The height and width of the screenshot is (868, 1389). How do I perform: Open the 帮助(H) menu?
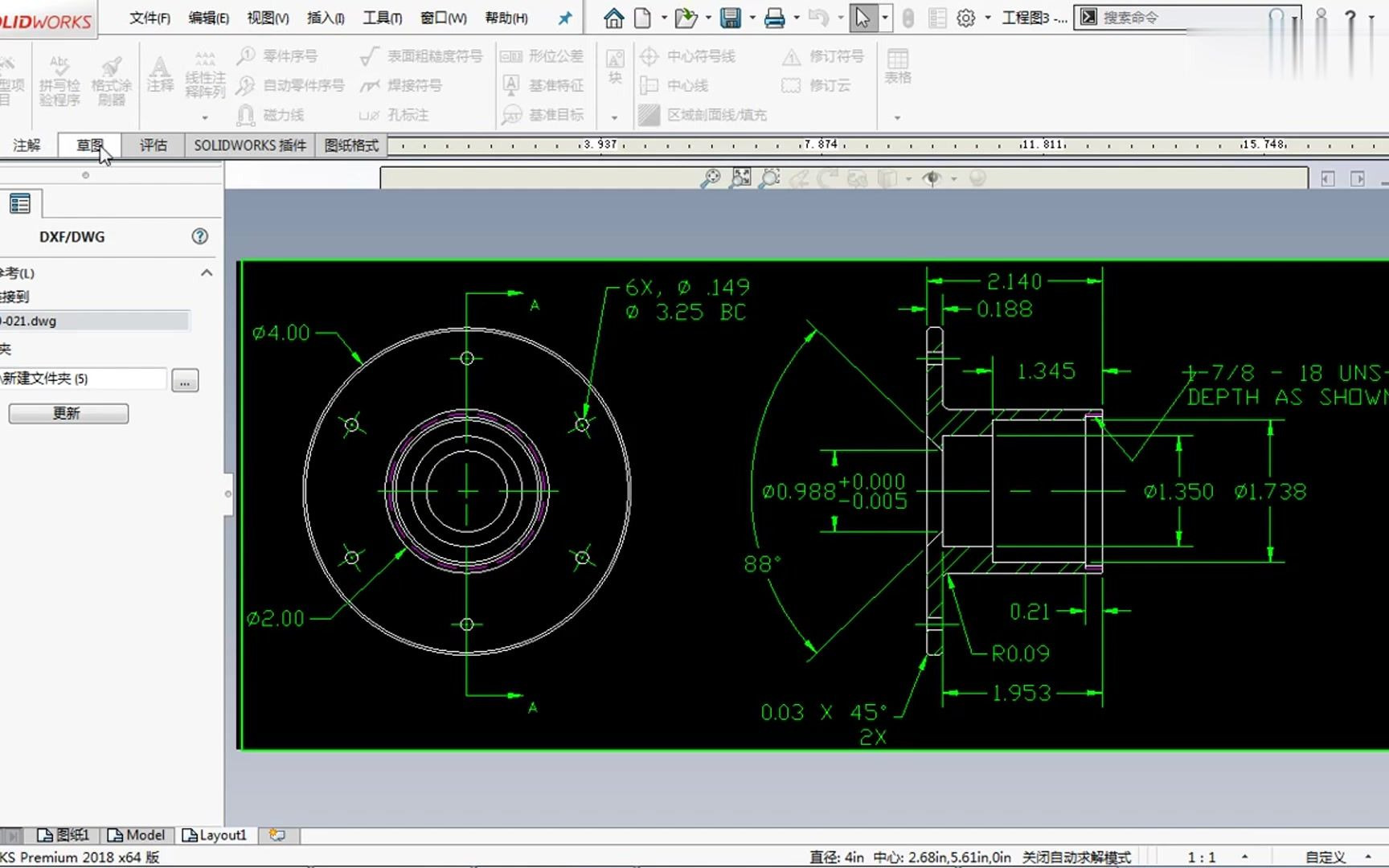506,18
